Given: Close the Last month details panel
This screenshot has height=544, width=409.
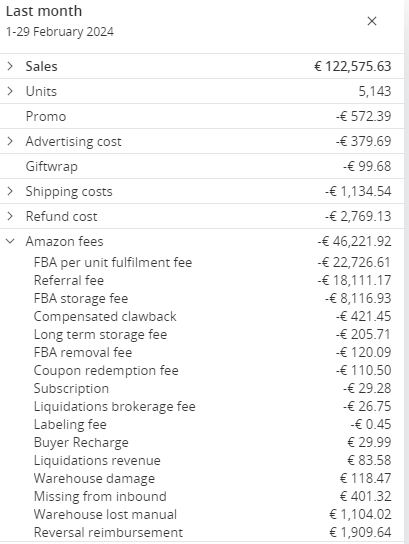Looking at the screenshot, I should coord(372,21).
